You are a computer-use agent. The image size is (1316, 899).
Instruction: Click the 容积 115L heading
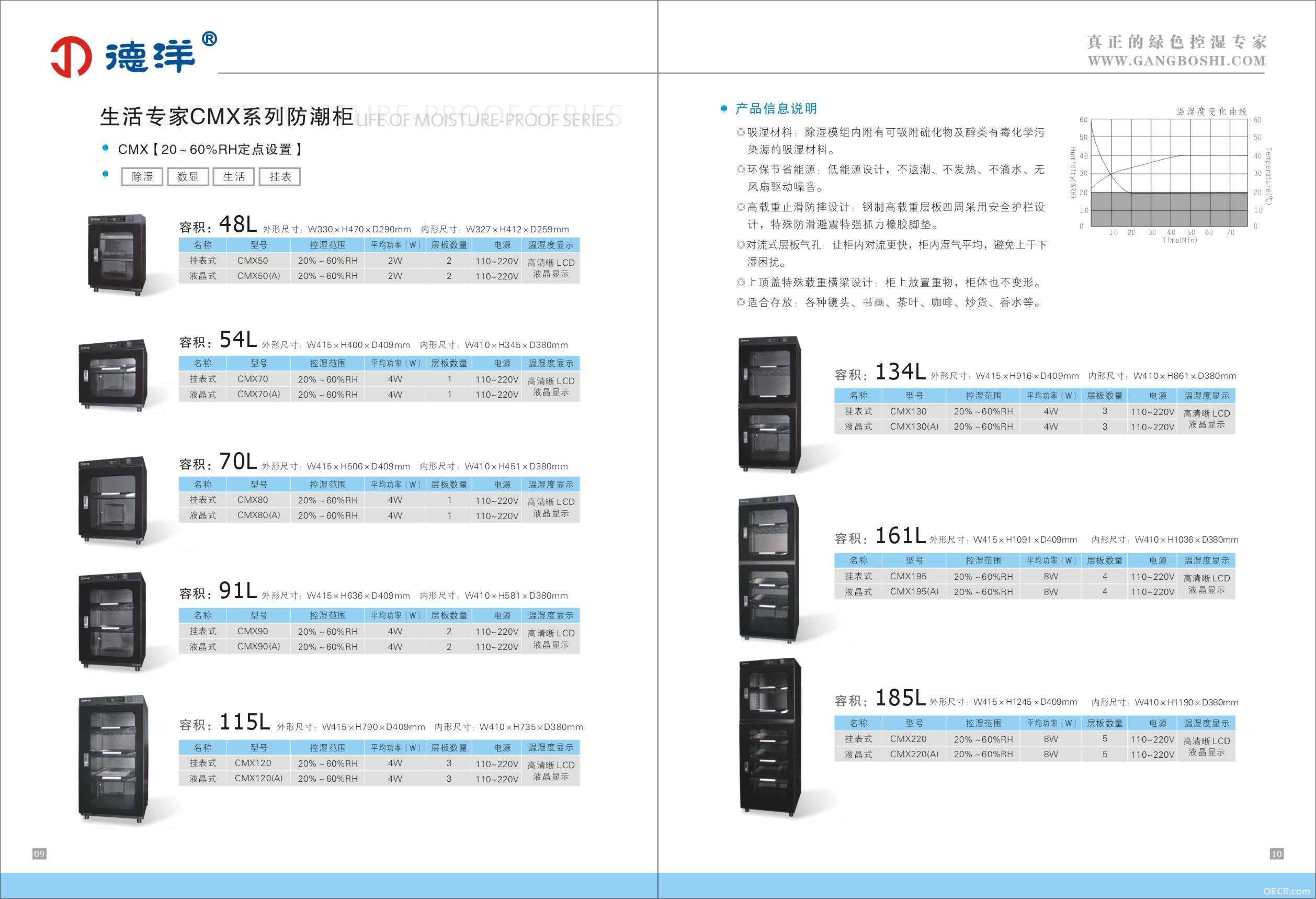(x=225, y=723)
